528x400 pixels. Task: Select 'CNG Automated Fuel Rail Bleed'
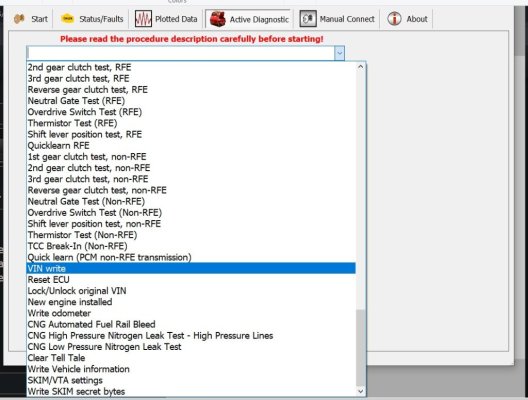191,324
